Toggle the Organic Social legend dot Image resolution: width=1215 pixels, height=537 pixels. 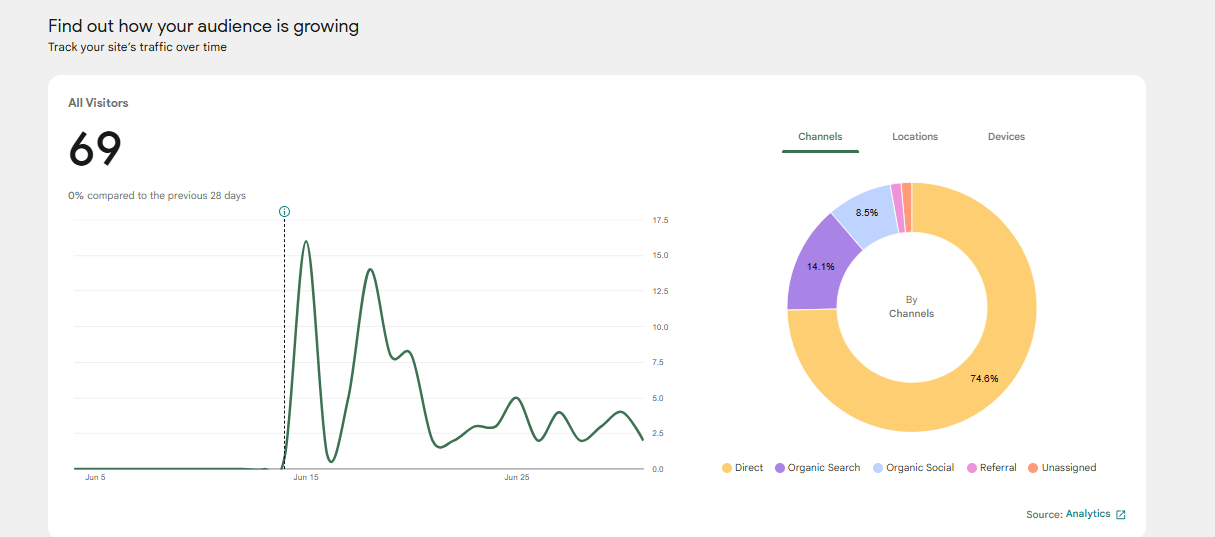coord(878,468)
